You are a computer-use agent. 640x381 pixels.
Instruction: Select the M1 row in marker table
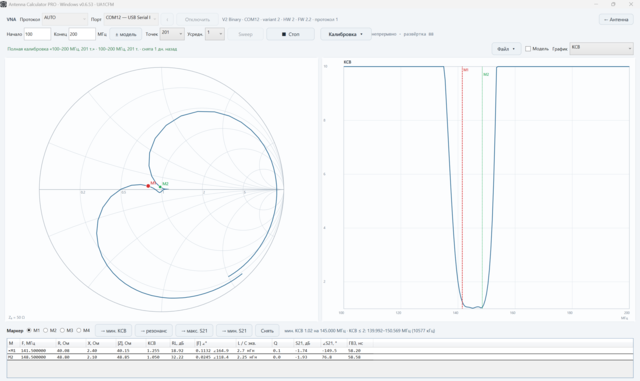tap(320, 350)
